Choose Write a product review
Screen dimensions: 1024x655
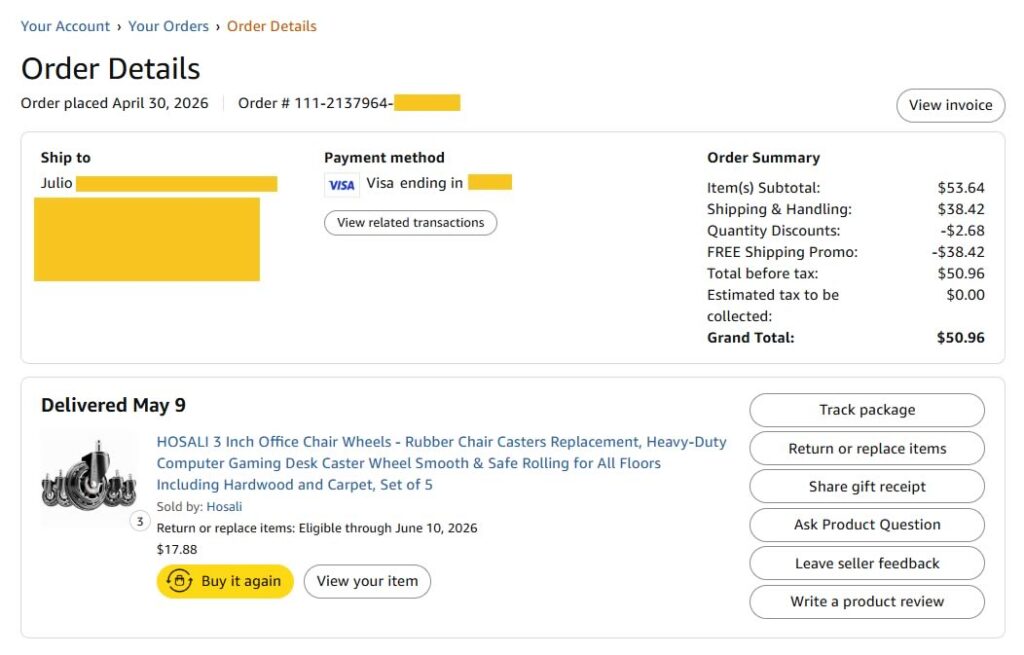click(x=867, y=601)
